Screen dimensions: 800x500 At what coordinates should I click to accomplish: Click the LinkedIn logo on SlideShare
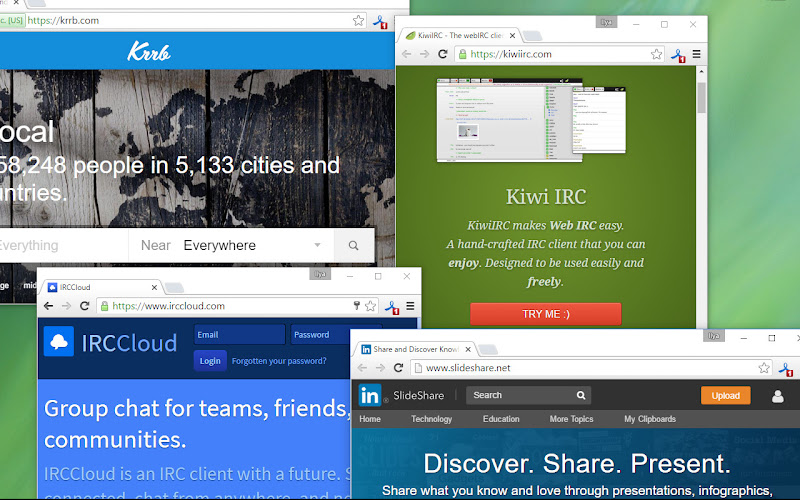tap(370, 395)
